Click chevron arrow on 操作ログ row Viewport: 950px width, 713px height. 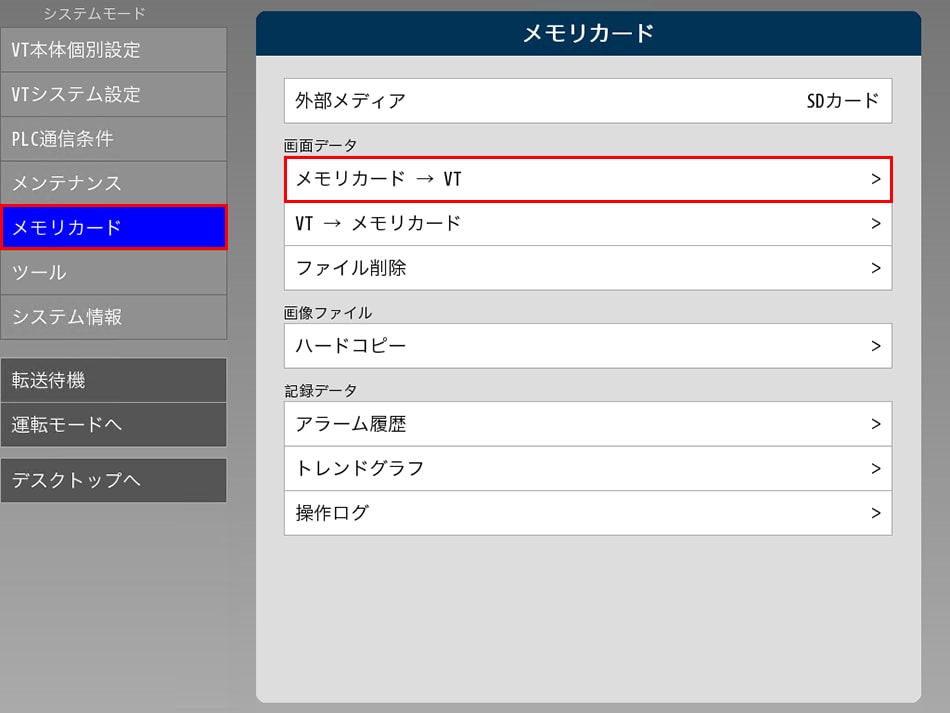875,513
